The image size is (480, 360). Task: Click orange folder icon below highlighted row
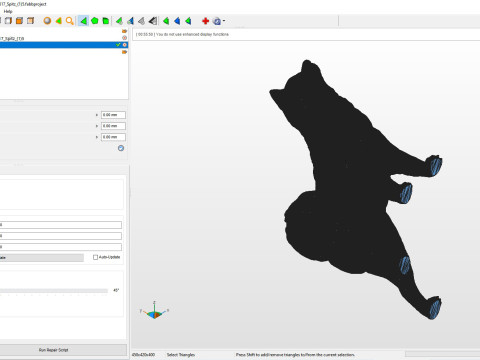point(124,52)
